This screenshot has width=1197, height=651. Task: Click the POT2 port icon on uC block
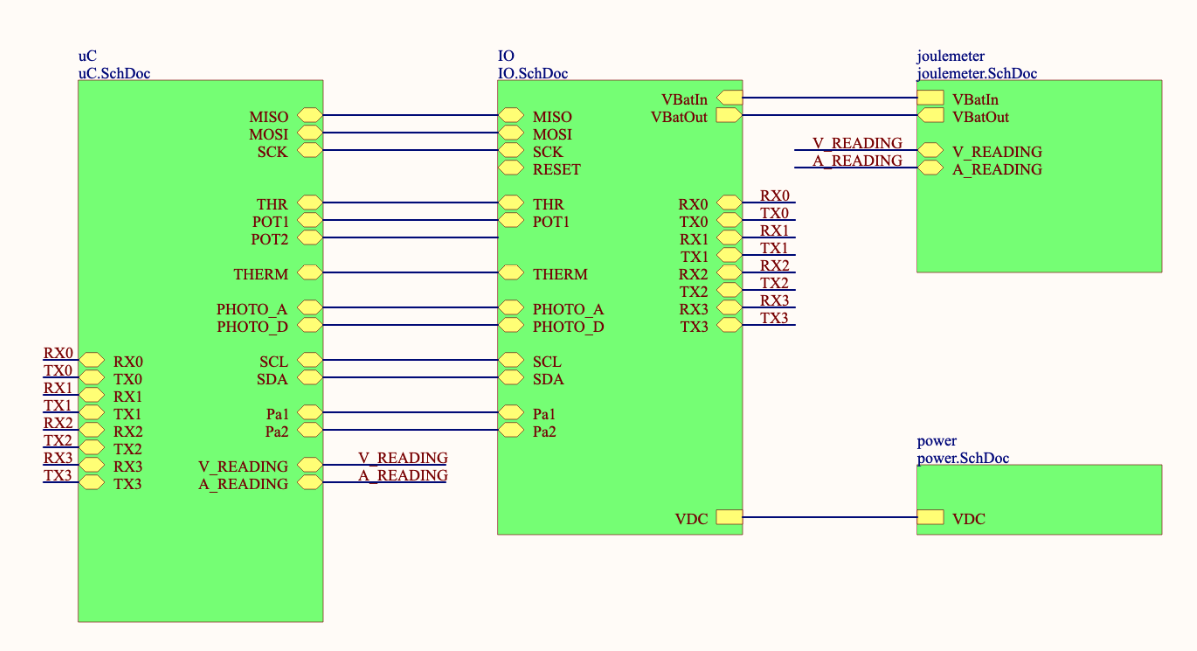tap(309, 238)
